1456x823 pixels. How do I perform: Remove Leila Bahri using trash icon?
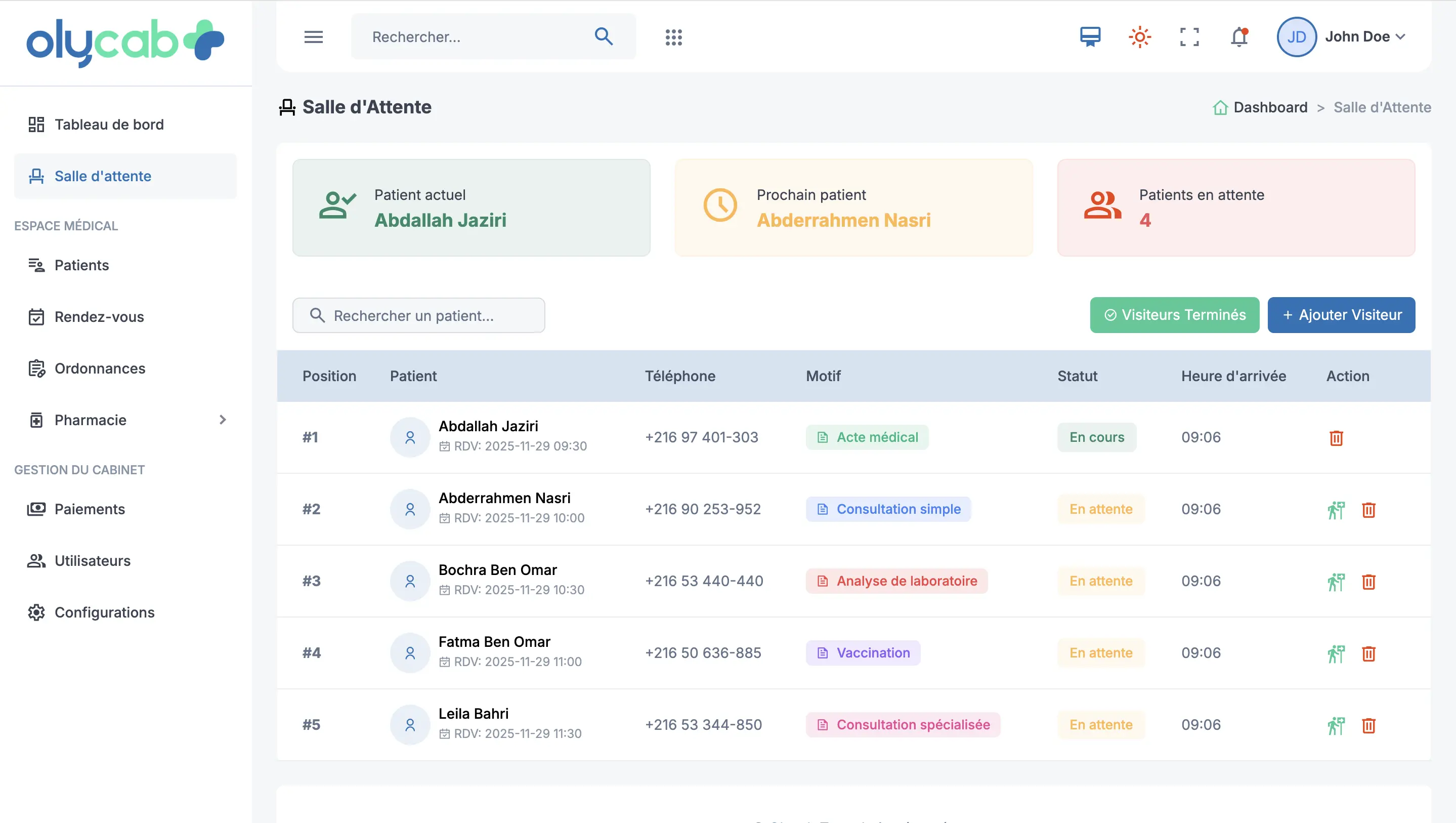[1368, 725]
